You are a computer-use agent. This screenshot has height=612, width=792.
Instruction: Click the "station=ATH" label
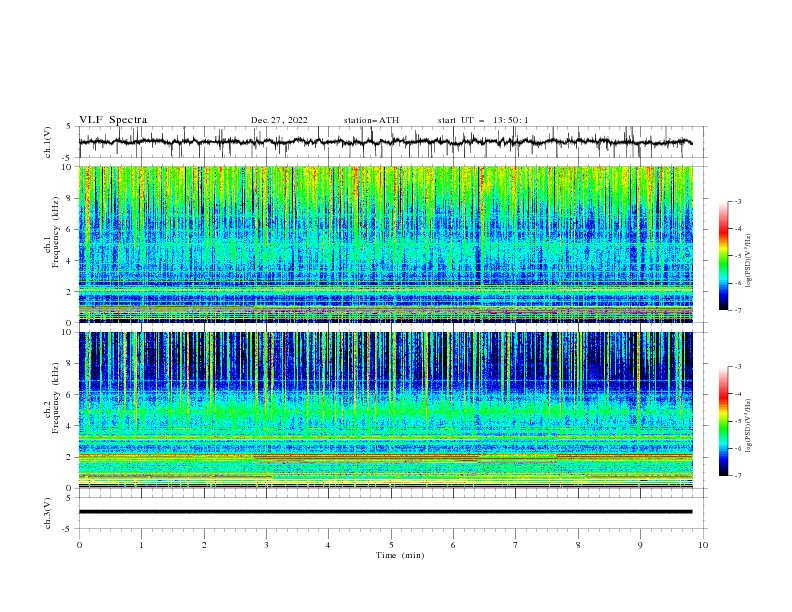(371, 120)
